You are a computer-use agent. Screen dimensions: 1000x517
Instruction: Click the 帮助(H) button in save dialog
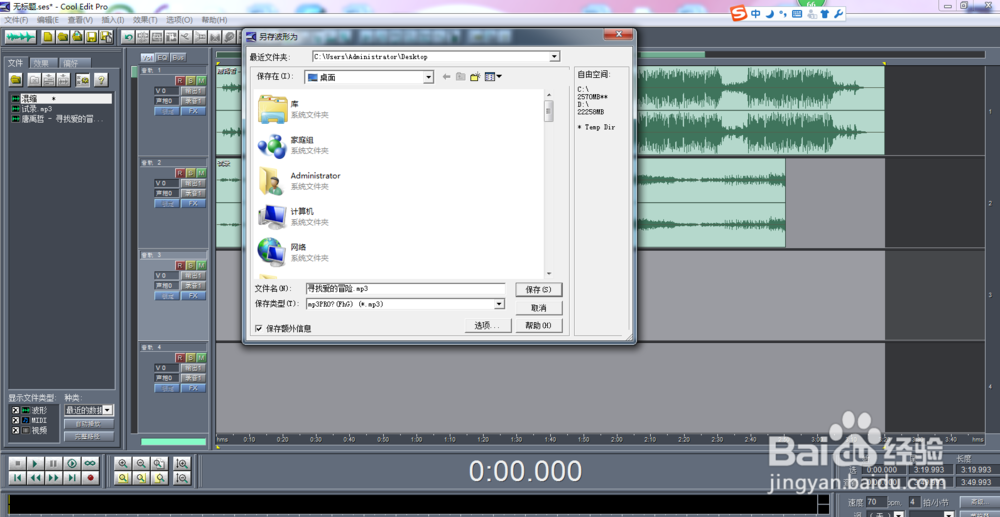tap(539, 326)
